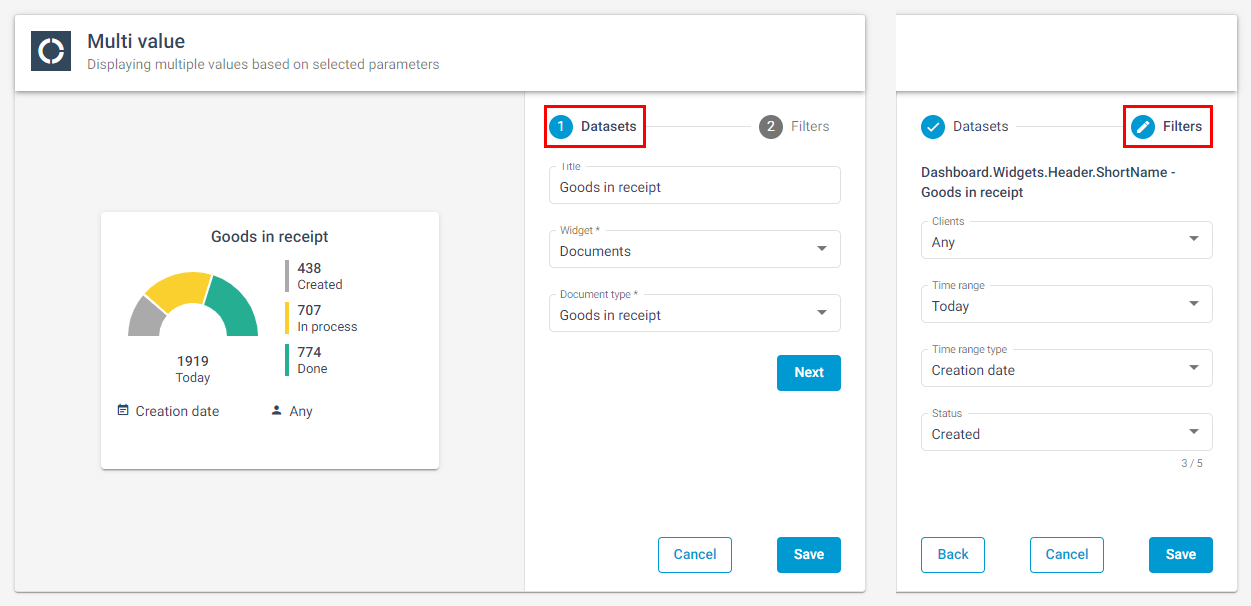The image size is (1251, 606).
Task: Click the yellow In process gauge segment
Action: [177, 287]
